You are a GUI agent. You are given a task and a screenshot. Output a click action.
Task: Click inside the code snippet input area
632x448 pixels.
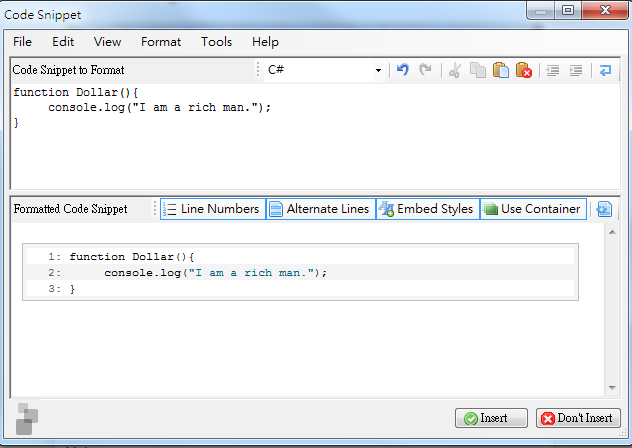pos(315,136)
